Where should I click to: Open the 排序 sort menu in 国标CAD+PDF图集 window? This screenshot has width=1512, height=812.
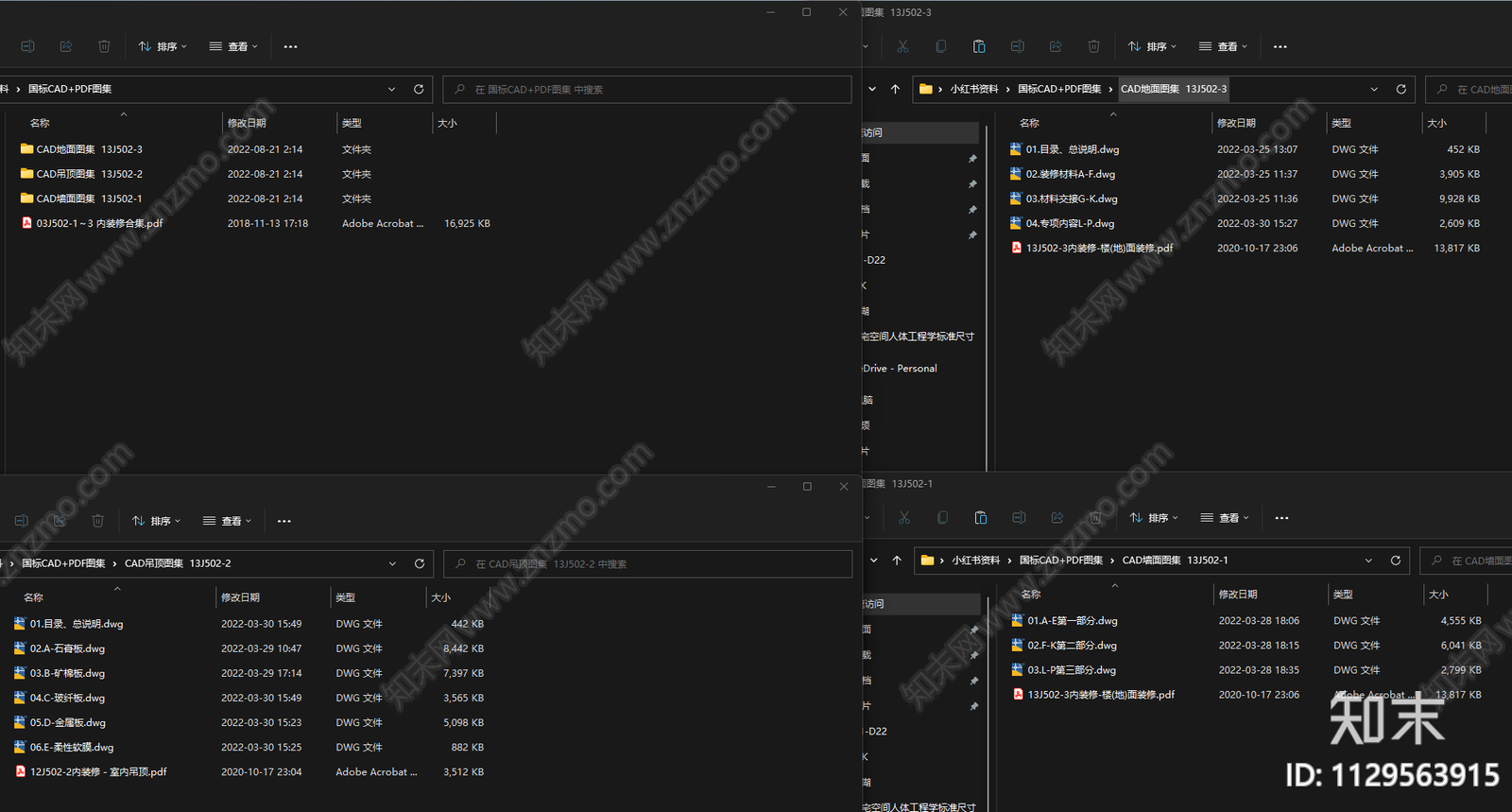(x=163, y=46)
